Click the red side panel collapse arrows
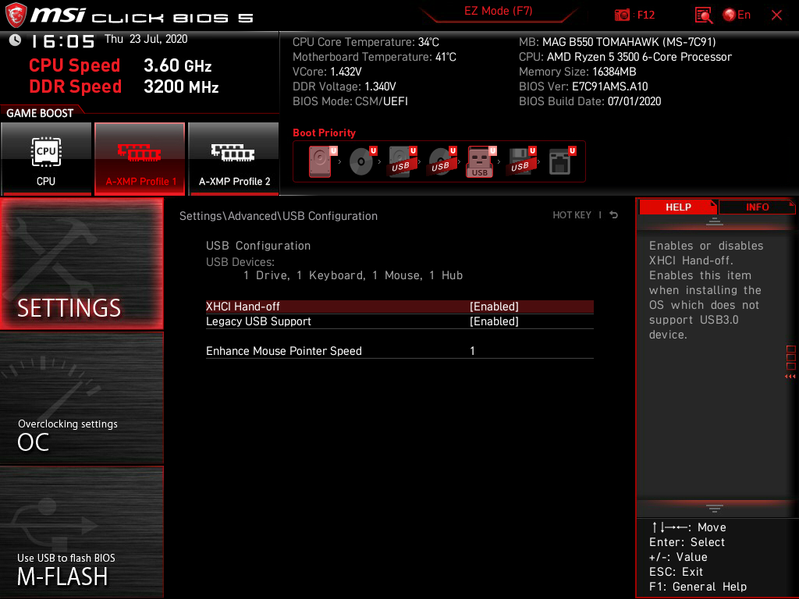This screenshot has height=599, width=799. [790, 376]
